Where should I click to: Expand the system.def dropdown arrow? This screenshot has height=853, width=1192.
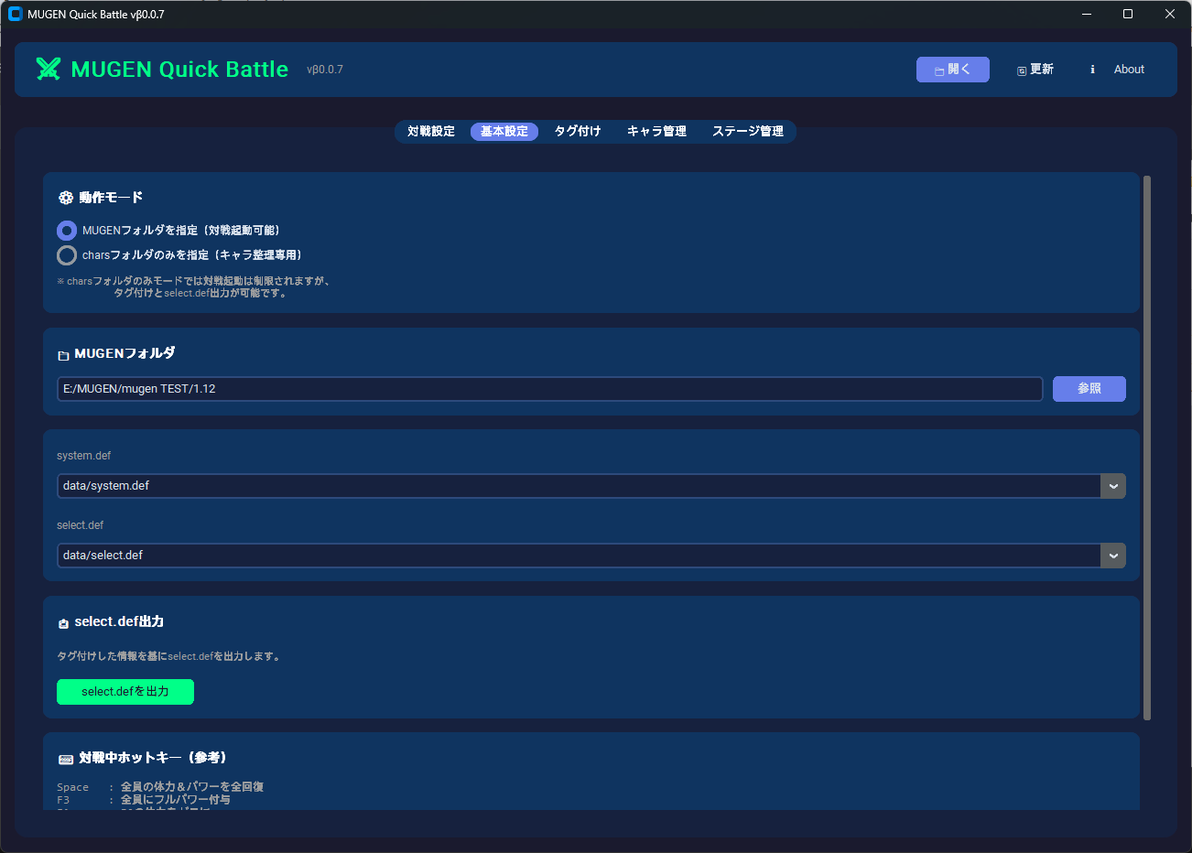pyautogui.click(x=1113, y=486)
